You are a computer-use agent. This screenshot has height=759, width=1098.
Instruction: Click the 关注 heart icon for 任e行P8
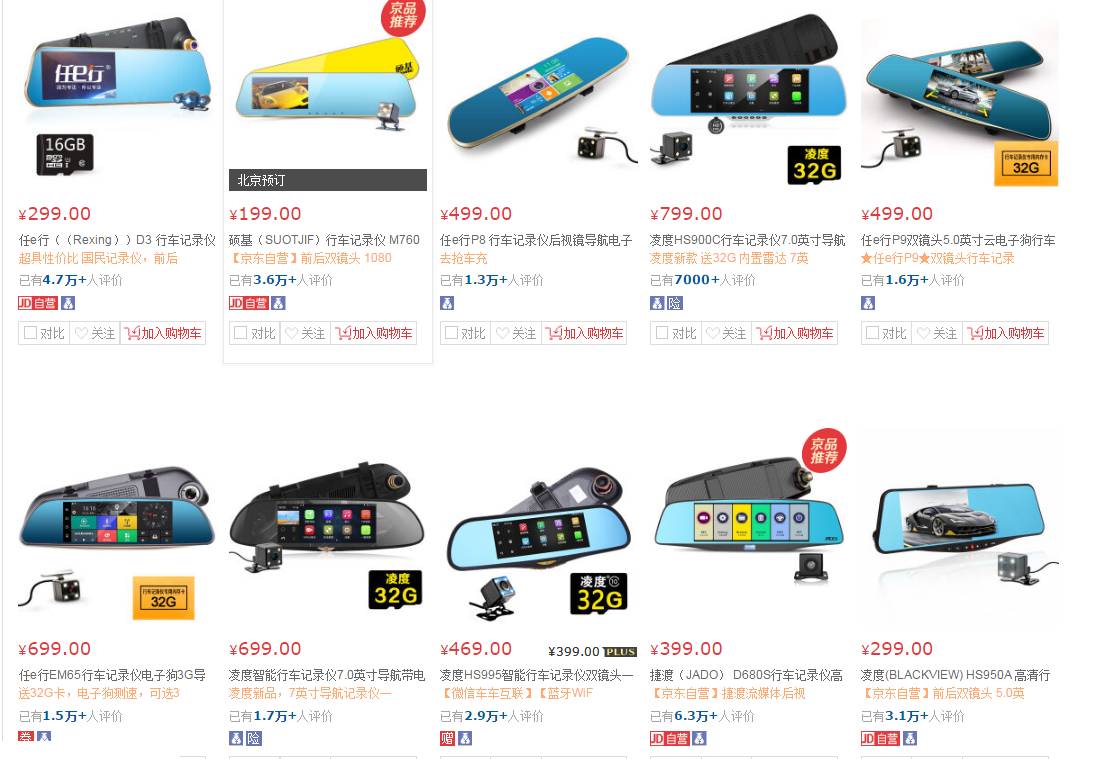pos(502,333)
